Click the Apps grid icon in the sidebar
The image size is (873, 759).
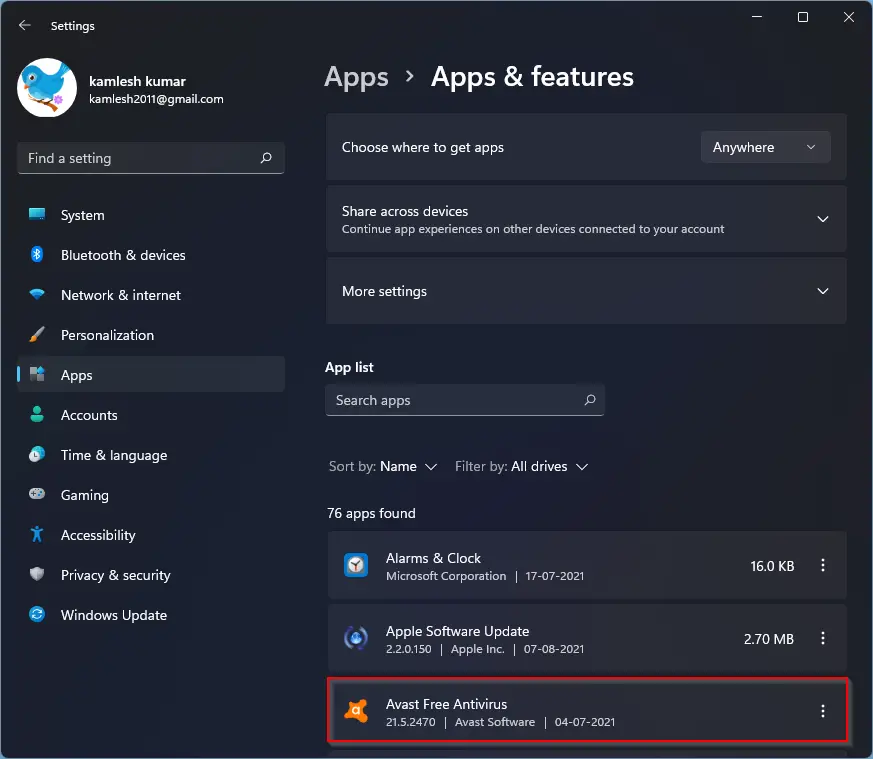(x=37, y=374)
